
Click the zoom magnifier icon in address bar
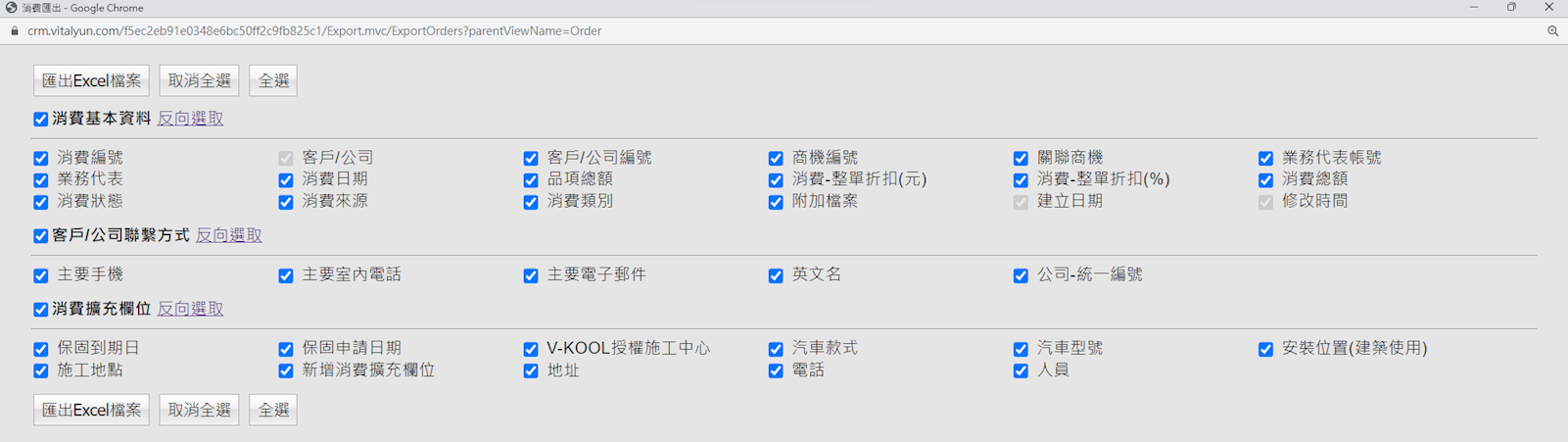click(x=1552, y=31)
